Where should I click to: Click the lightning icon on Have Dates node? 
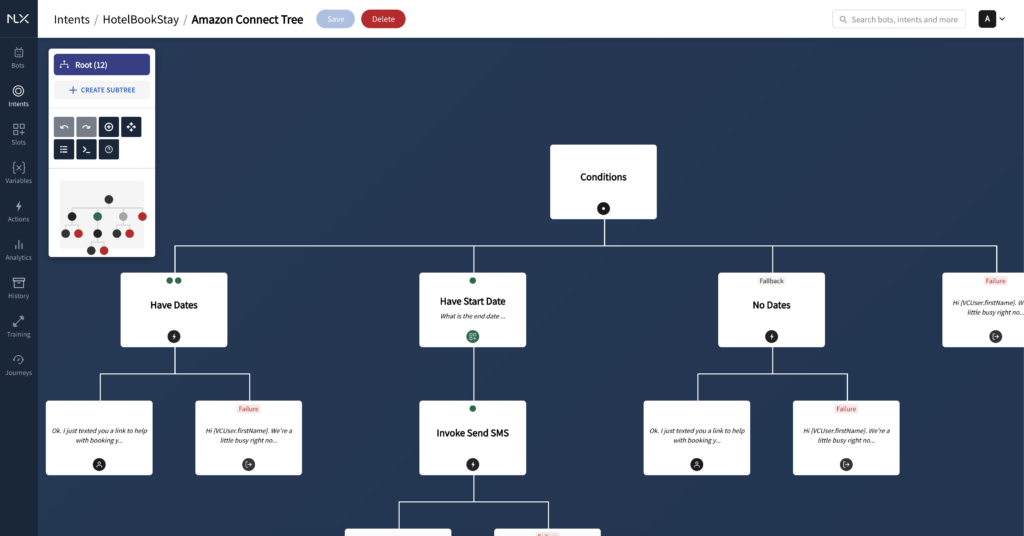pos(174,337)
